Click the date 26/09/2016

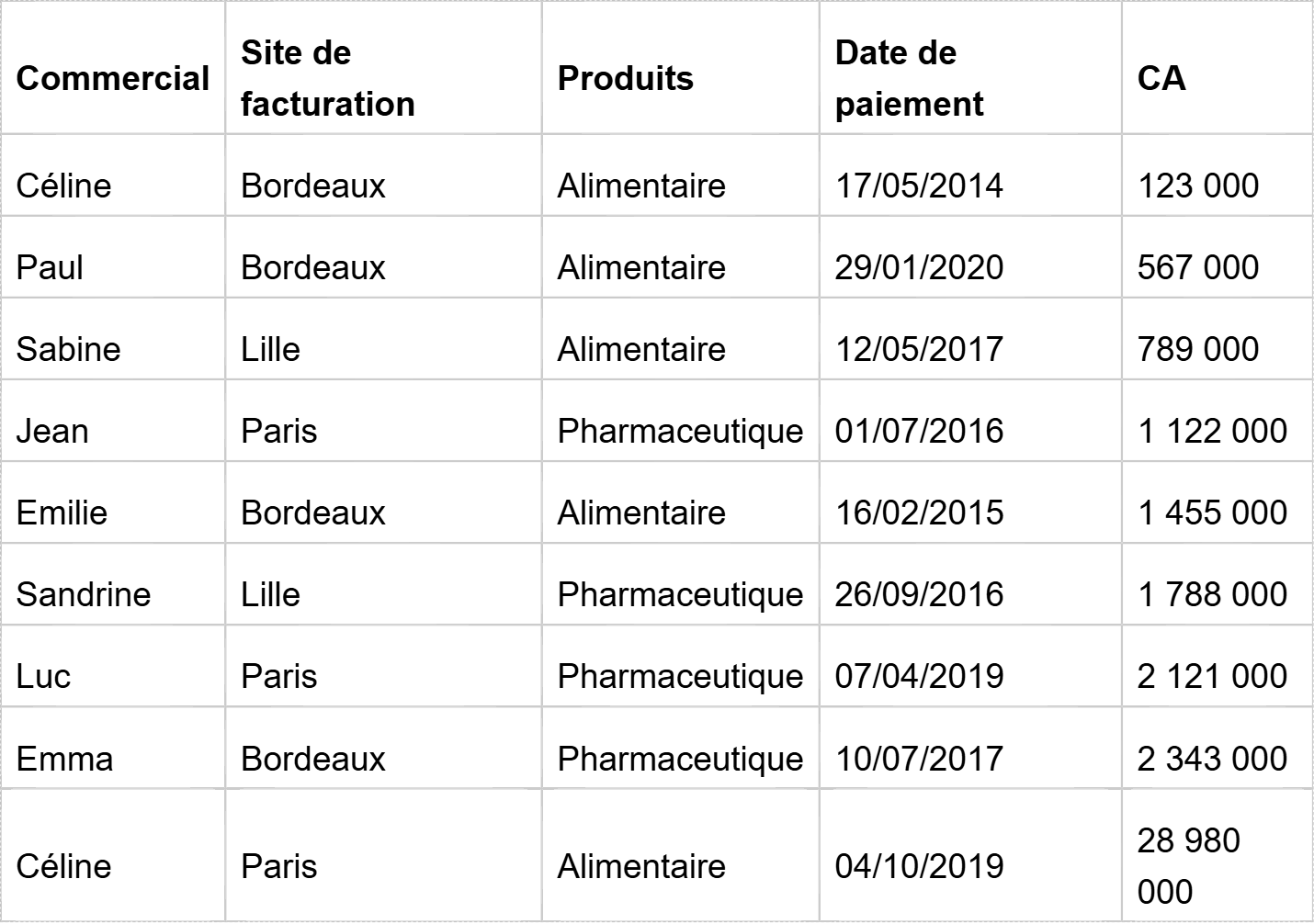tap(919, 594)
